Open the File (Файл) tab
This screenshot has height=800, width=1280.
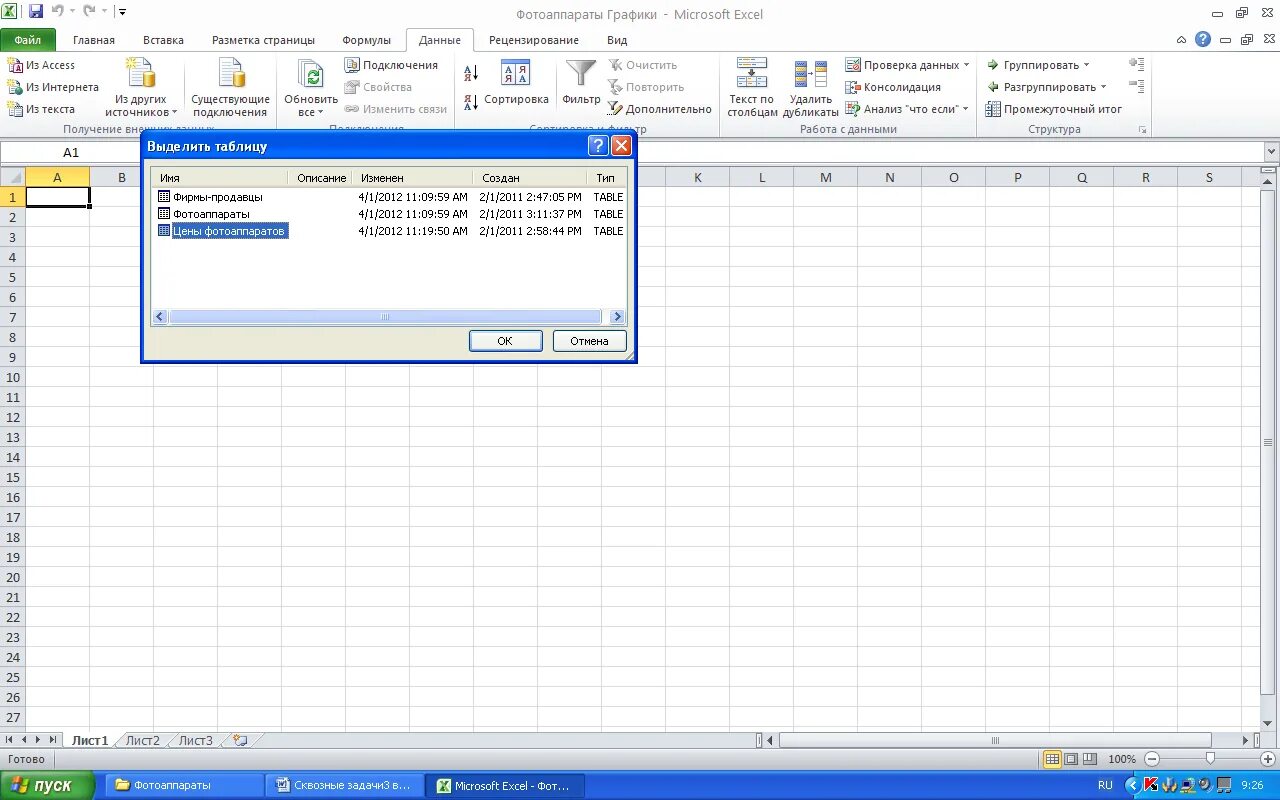tap(28, 40)
